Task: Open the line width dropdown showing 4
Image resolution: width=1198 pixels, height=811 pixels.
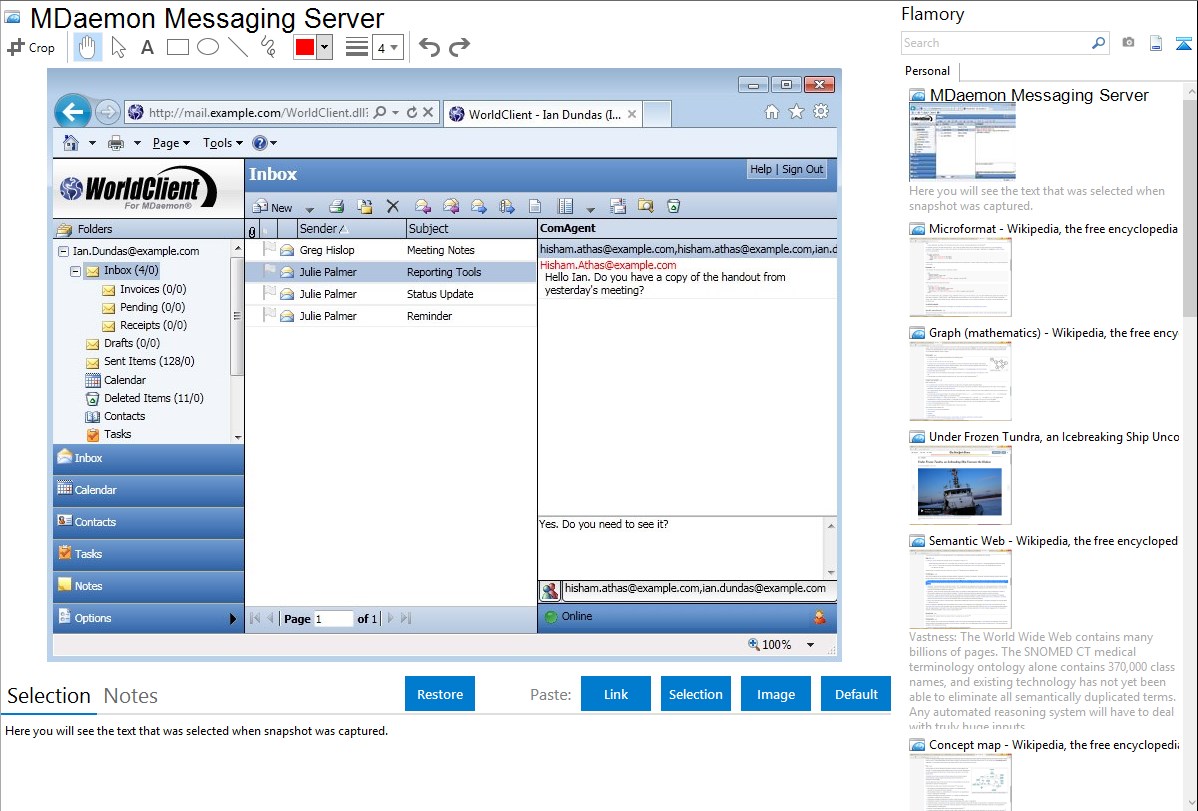Action: [x=388, y=47]
